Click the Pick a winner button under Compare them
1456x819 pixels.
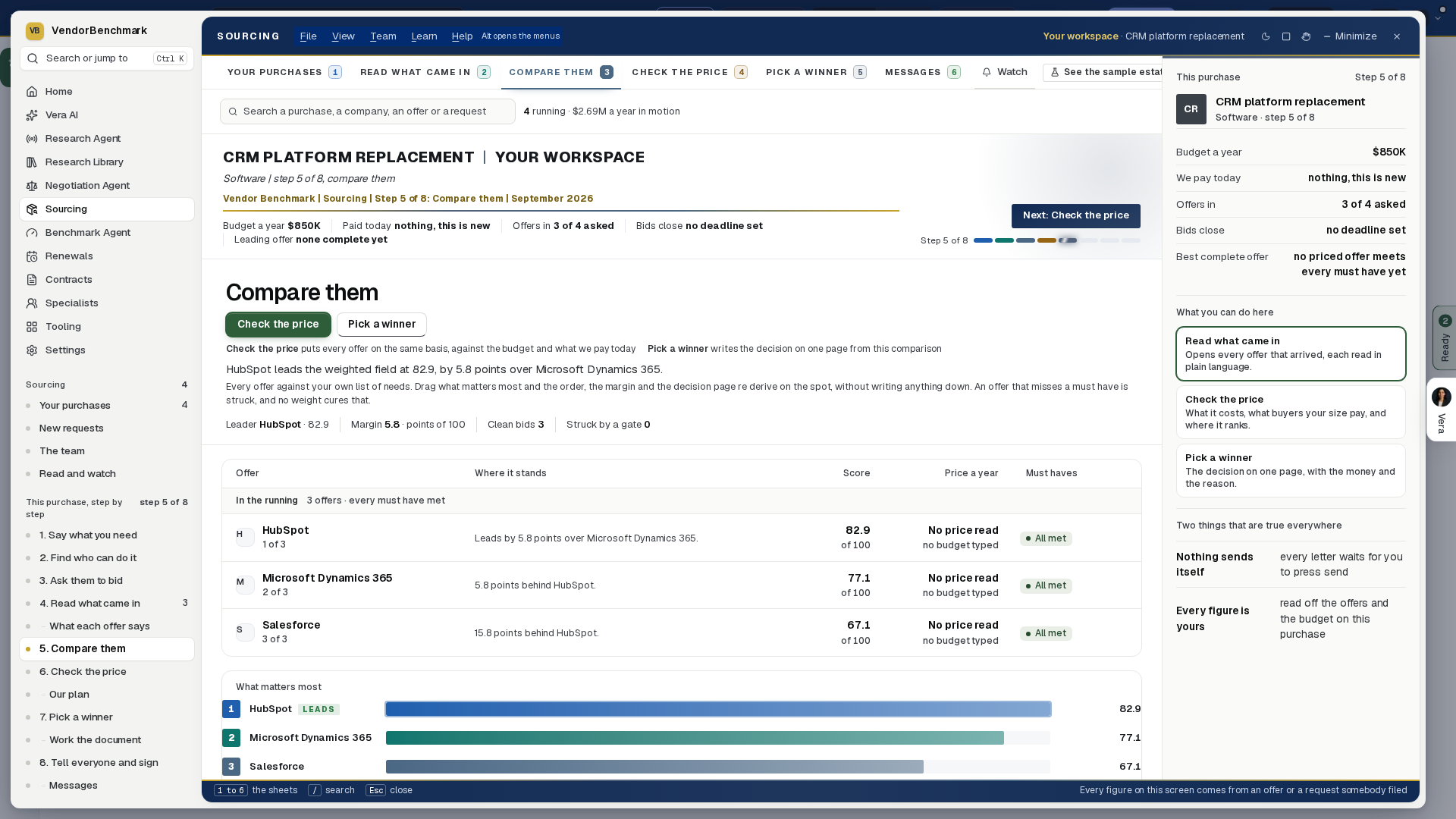(x=381, y=325)
